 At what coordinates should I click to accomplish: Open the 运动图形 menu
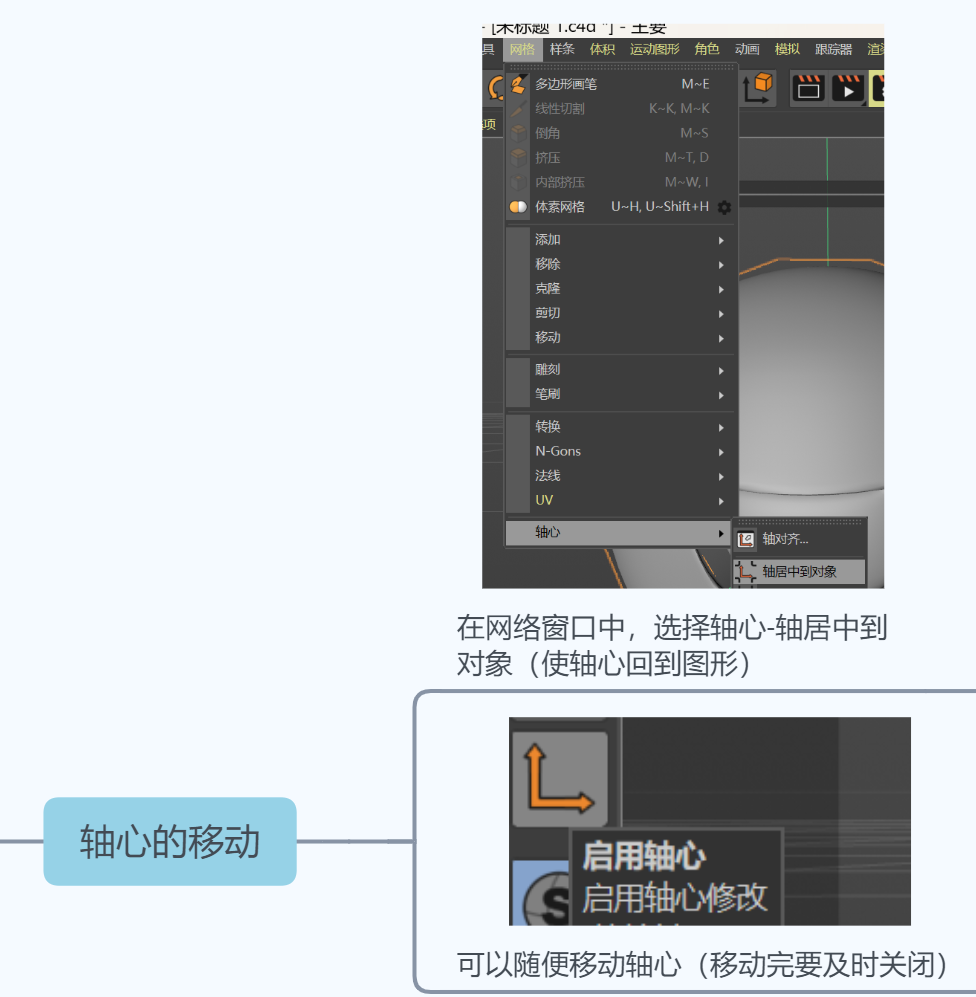coord(654,49)
